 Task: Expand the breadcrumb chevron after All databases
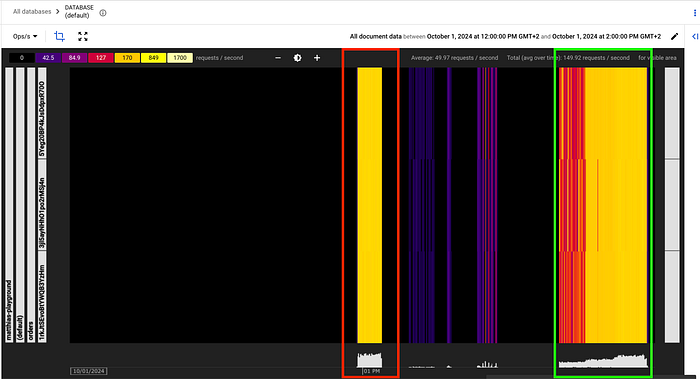click(57, 12)
